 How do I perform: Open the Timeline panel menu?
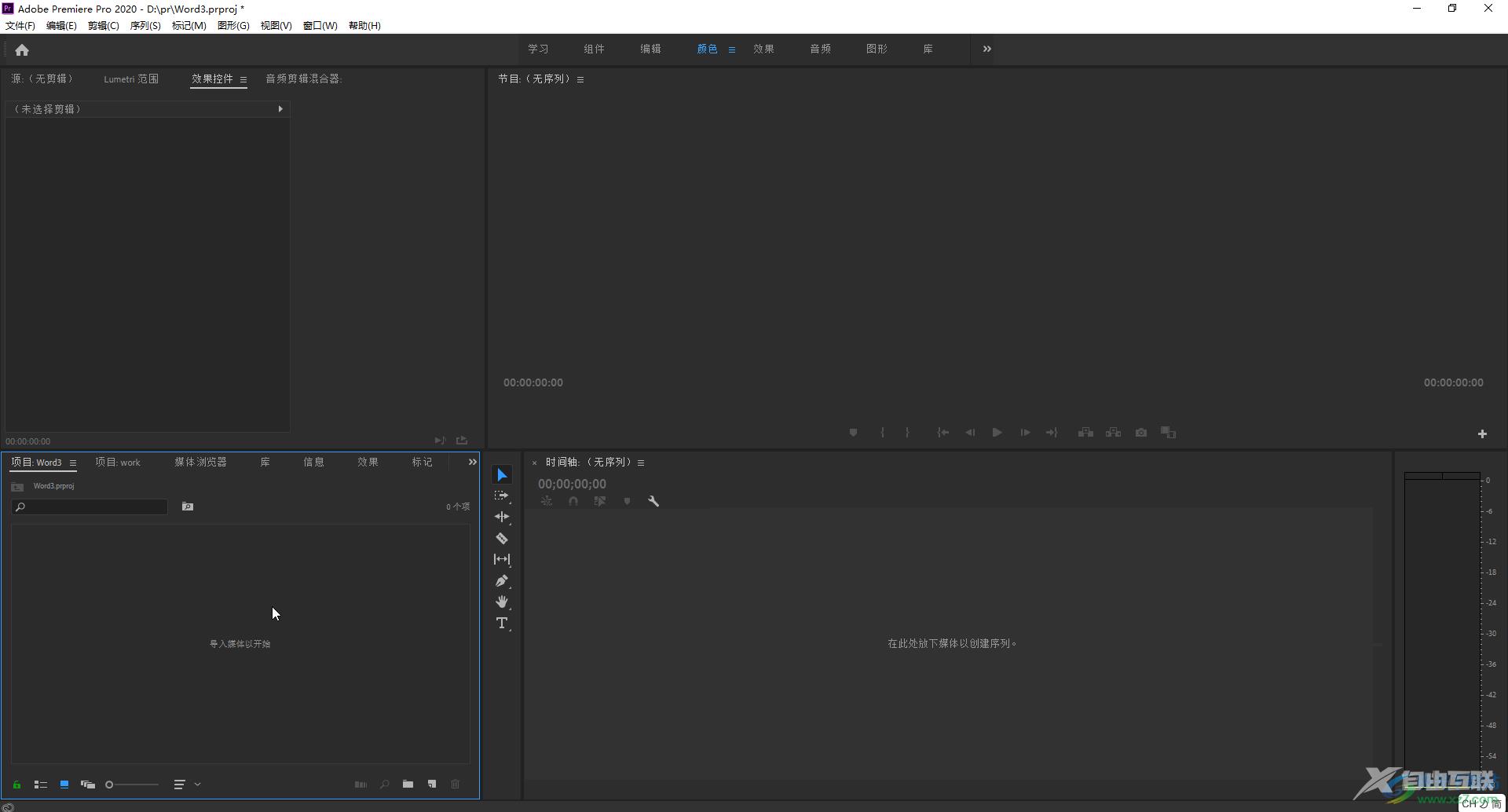point(641,463)
